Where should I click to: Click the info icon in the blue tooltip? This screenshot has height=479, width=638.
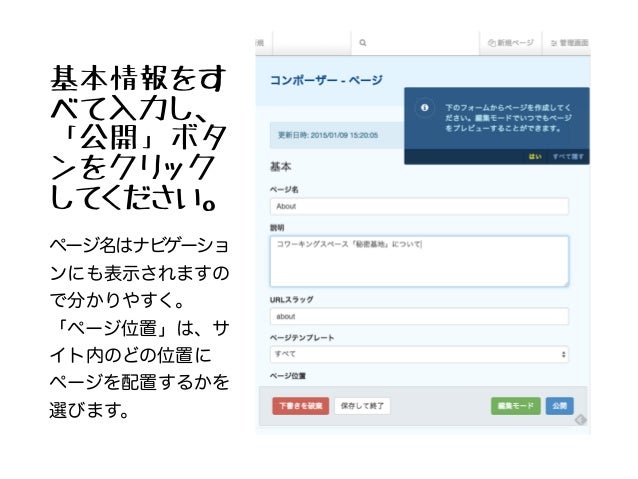click(424, 108)
